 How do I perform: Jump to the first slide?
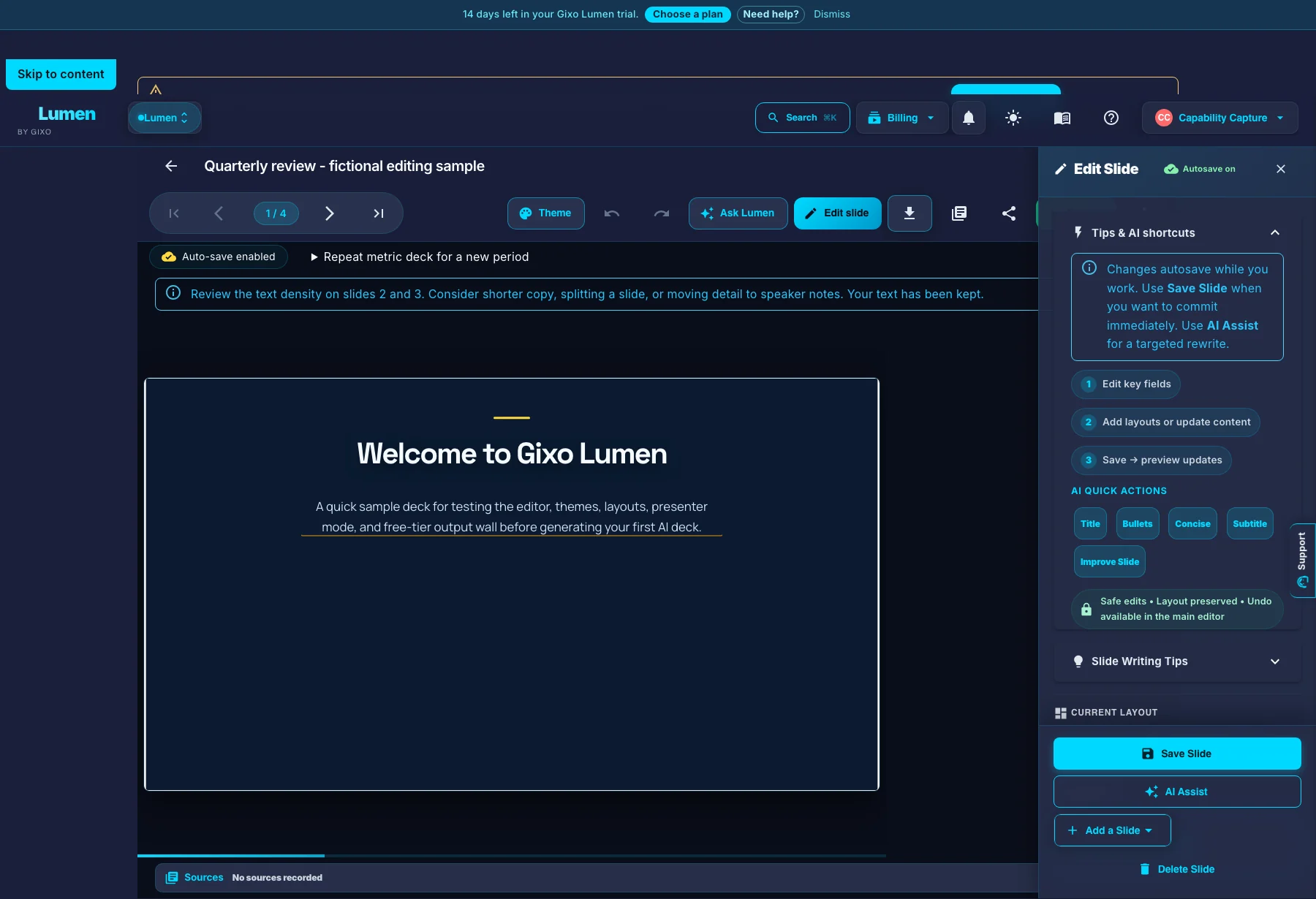tap(174, 213)
